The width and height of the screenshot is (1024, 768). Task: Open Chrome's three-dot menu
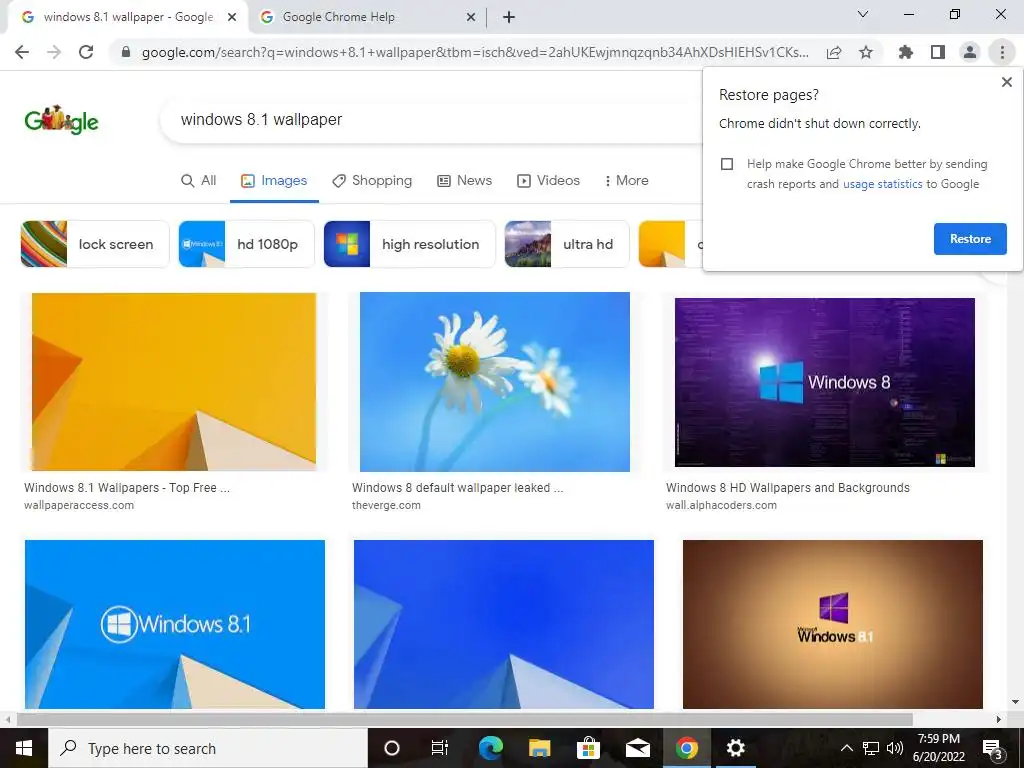coord(1002,52)
